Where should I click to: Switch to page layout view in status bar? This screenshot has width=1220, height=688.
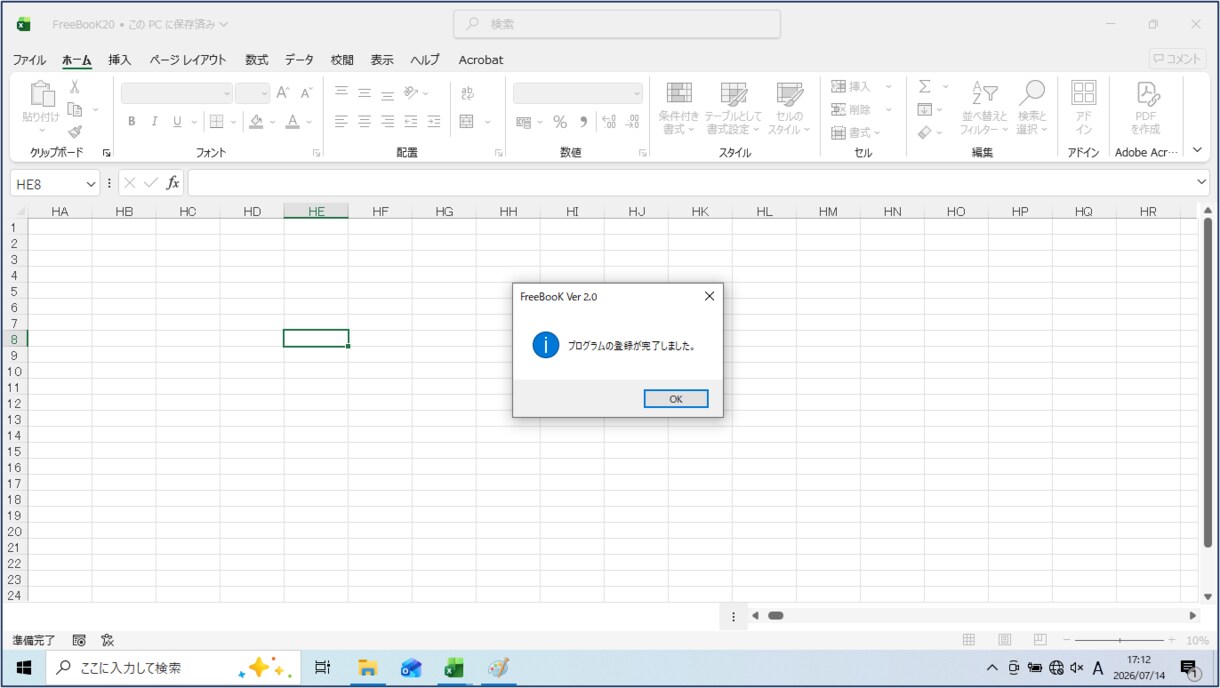1004,640
